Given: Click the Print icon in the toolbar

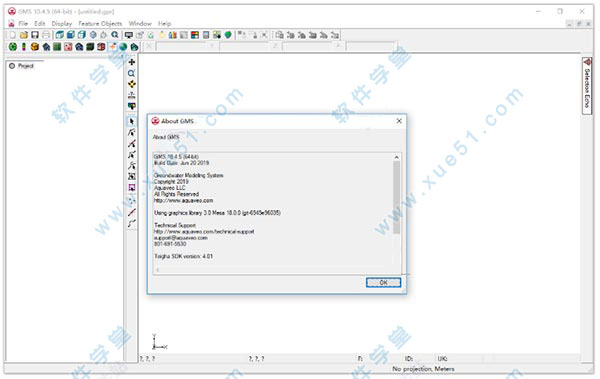Looking at the screenshot, I should pyautogui.click(x=46, y=35).
